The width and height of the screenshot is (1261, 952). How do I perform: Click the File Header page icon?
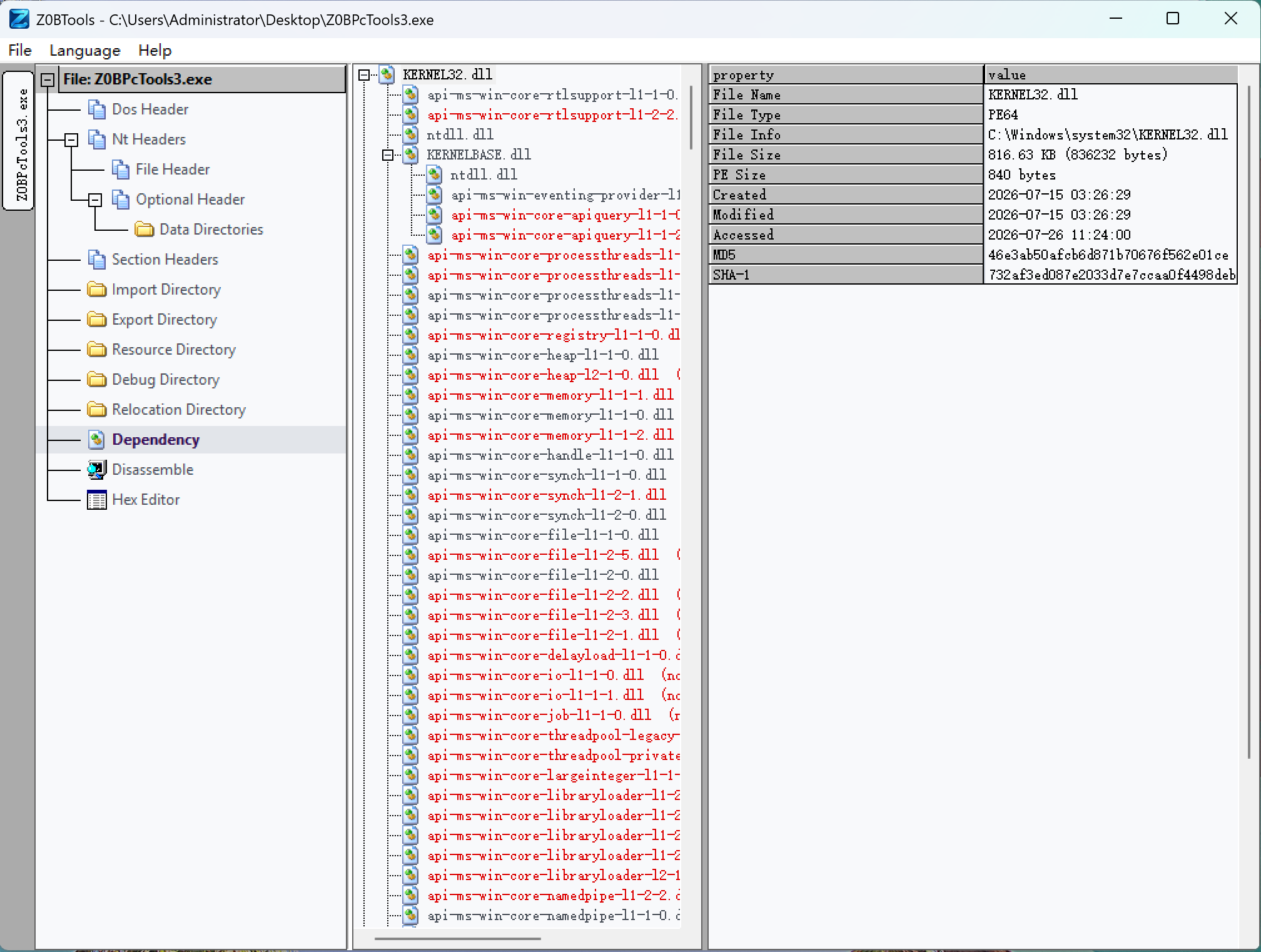coord(121,170)
